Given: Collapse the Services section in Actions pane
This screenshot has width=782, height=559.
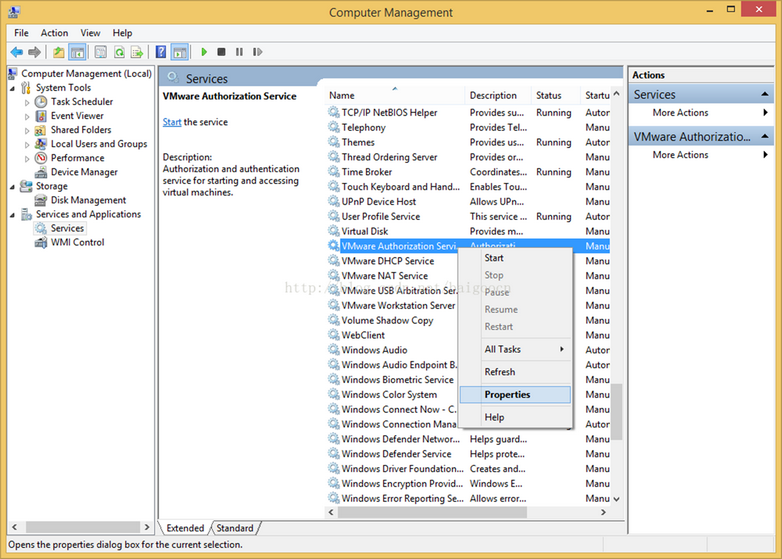Looking at the screenshot, I should tap(765, 94).
